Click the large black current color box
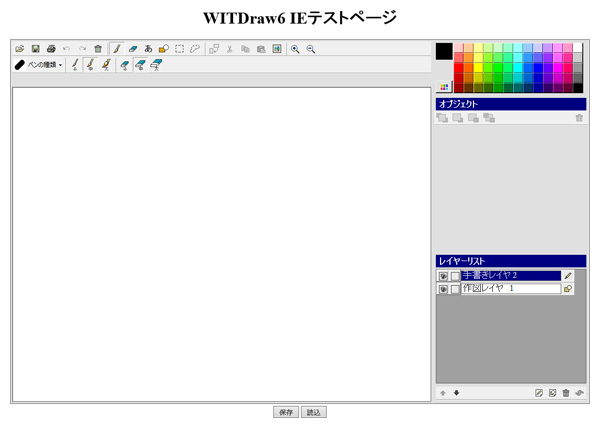Viewport: 600px width, 428px height. (x=444, y=51)
